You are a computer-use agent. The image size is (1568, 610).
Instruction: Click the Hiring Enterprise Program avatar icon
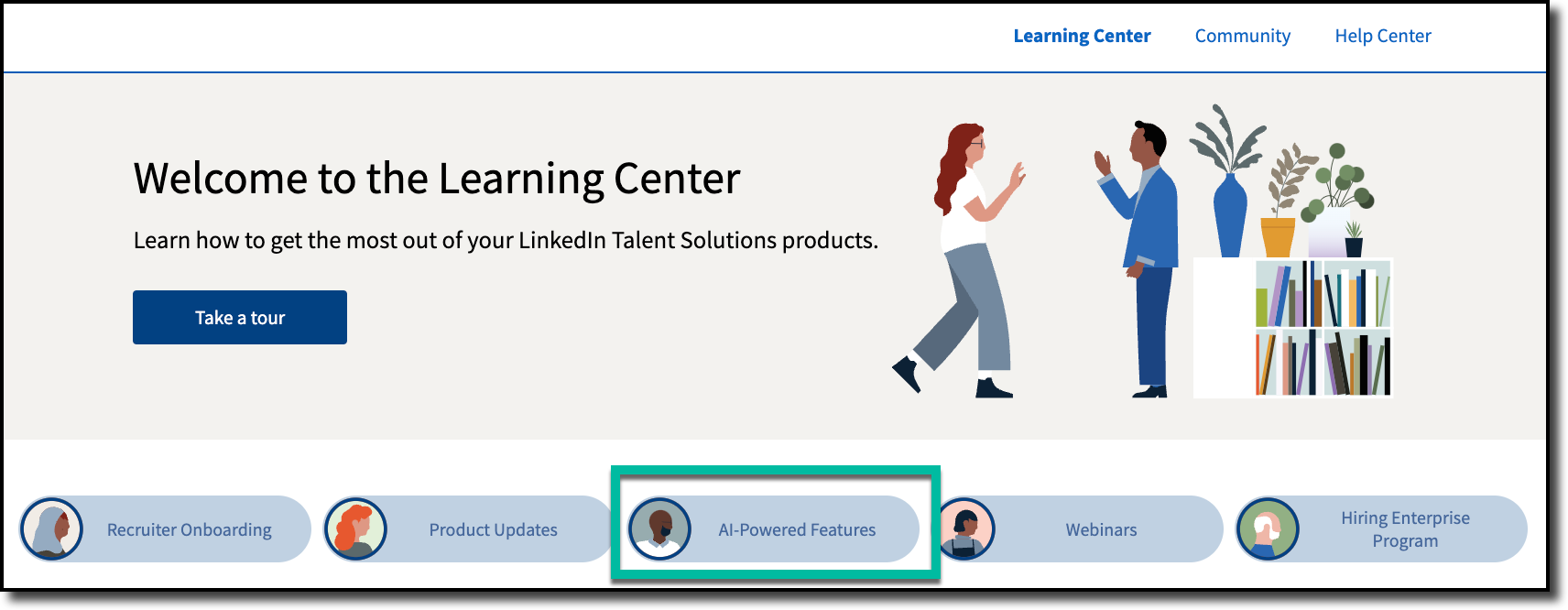click(1268, 529)
